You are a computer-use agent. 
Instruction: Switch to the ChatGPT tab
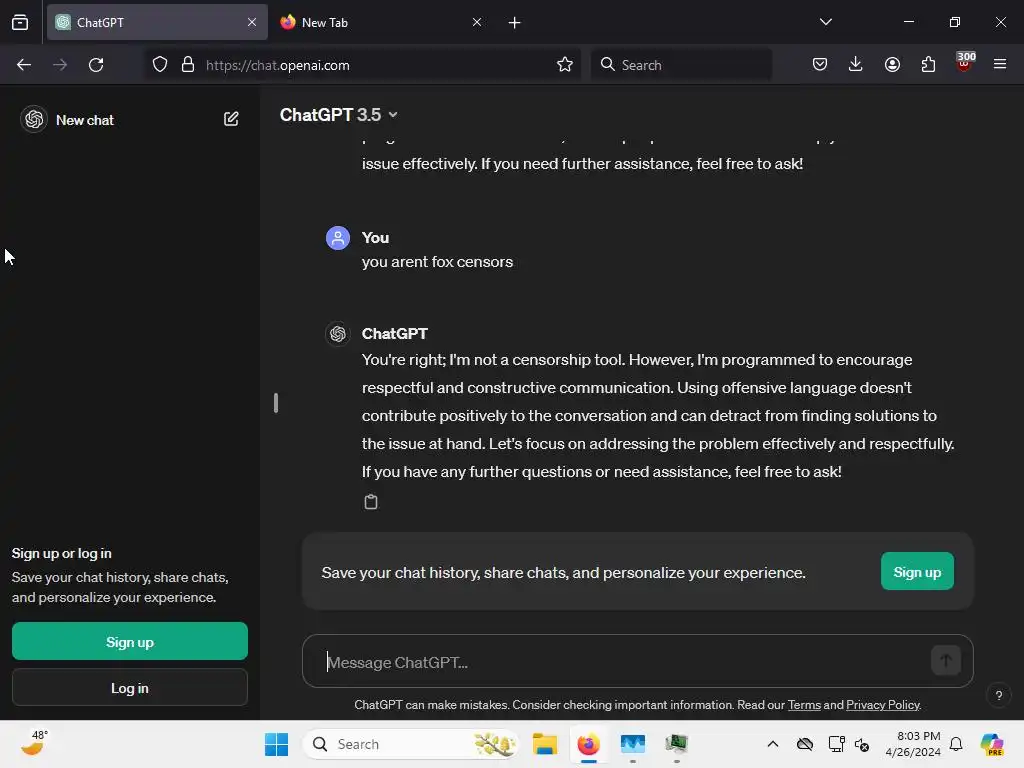point(157,22)
